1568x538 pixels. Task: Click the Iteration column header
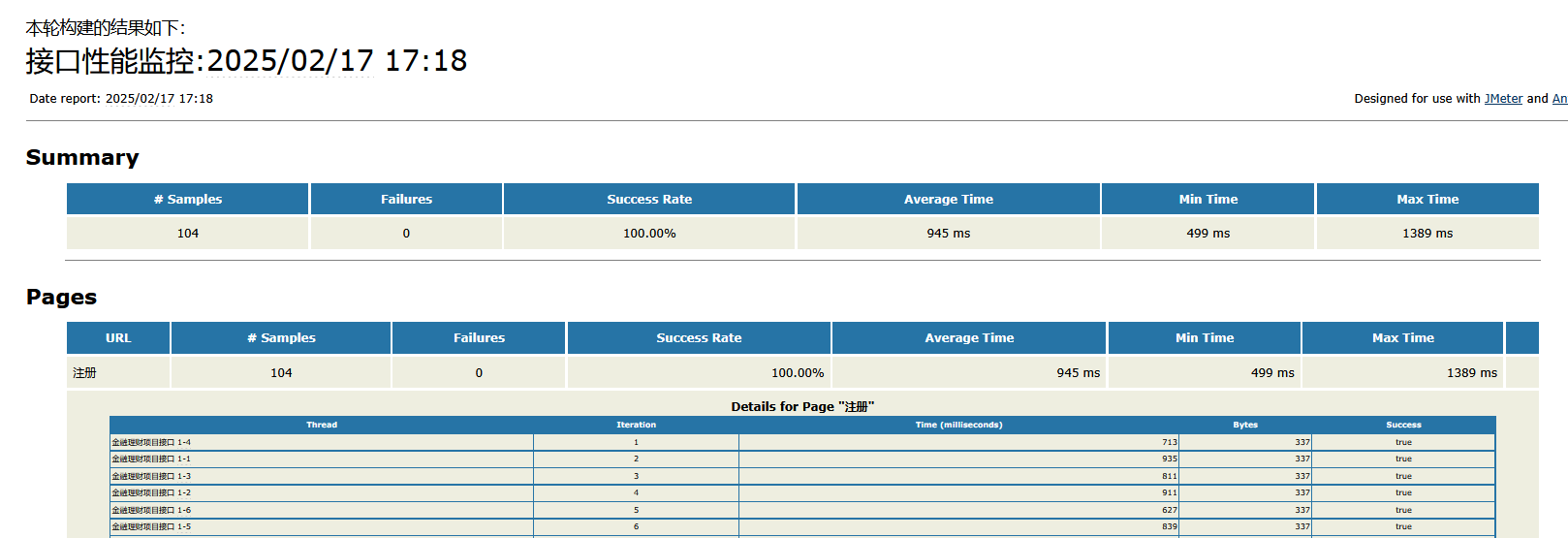point(636,425)
